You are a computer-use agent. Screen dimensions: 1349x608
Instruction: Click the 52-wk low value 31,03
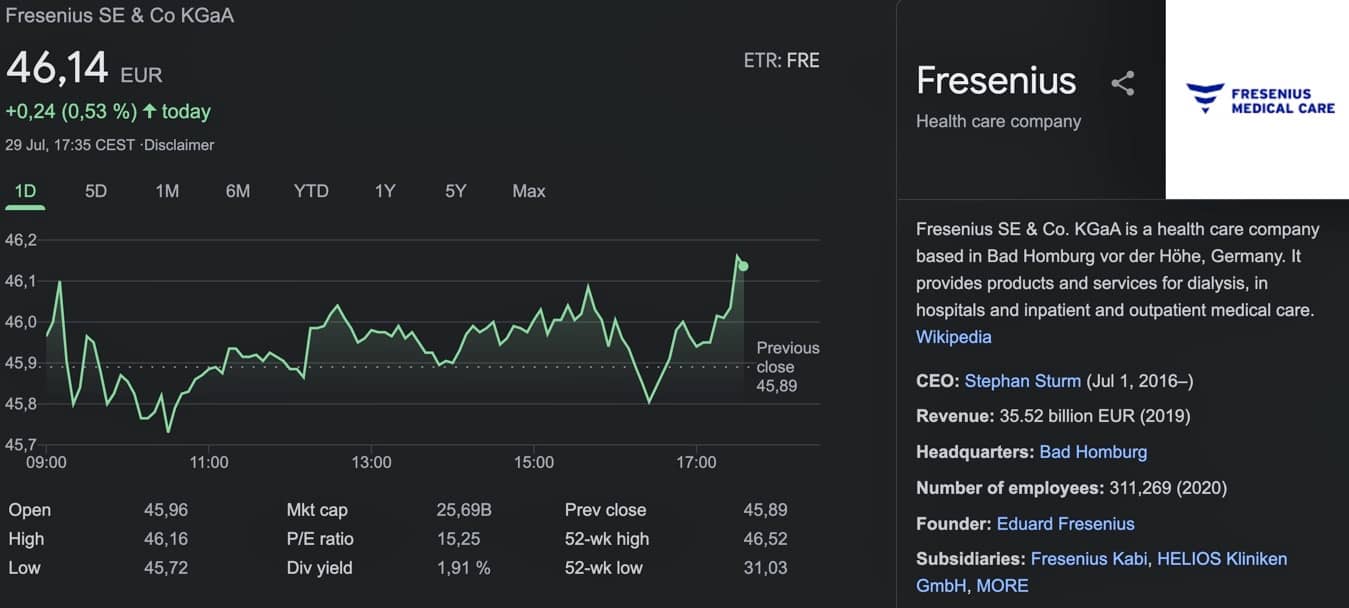pos(765,568)
